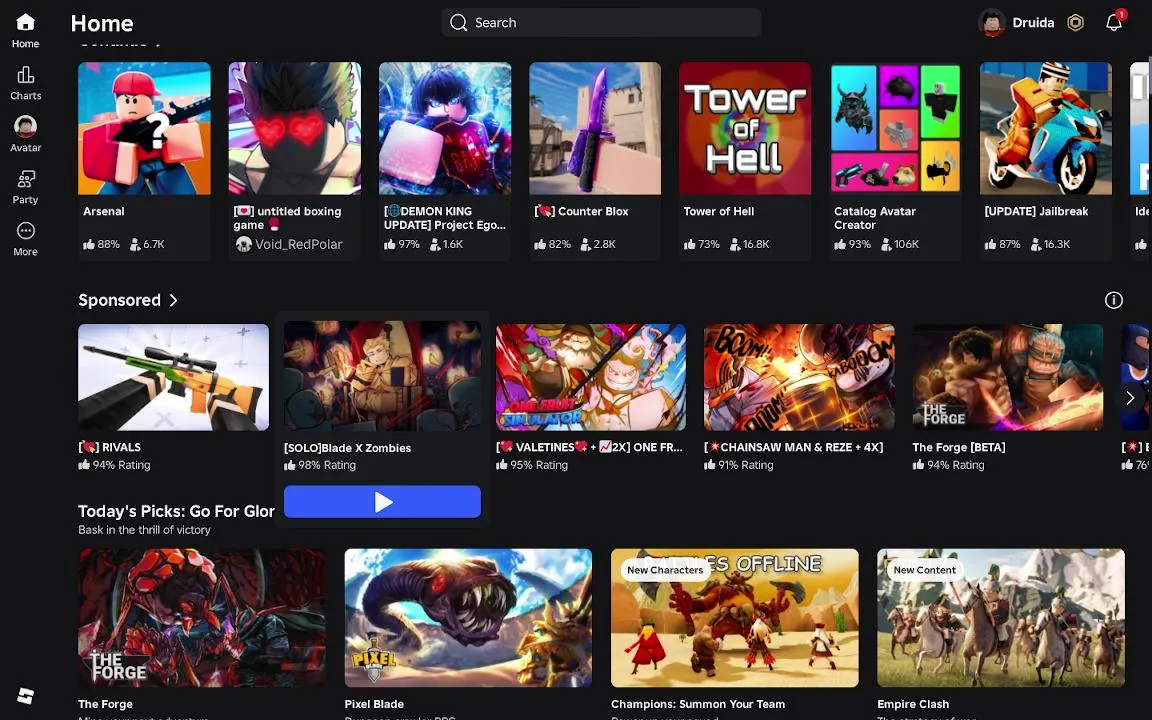Click the Sponsored info icon
This screenshot has height=720, width=1152.
(1114, 300)
